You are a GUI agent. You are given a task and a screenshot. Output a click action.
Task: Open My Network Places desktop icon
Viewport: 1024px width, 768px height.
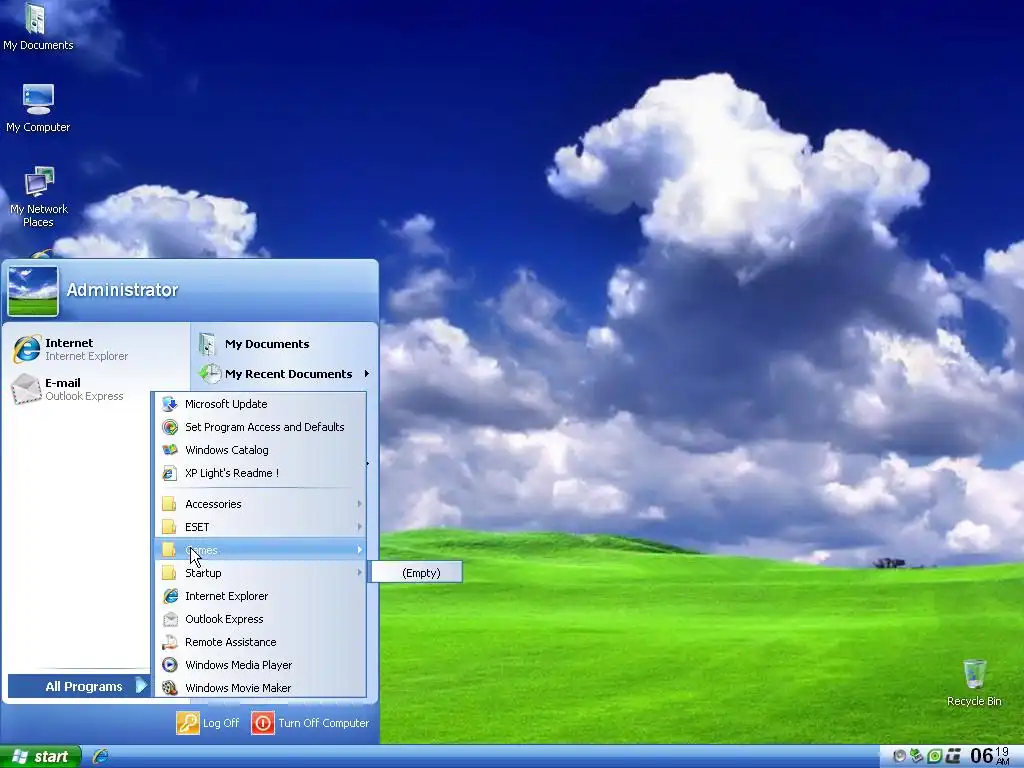click(39, 196)
